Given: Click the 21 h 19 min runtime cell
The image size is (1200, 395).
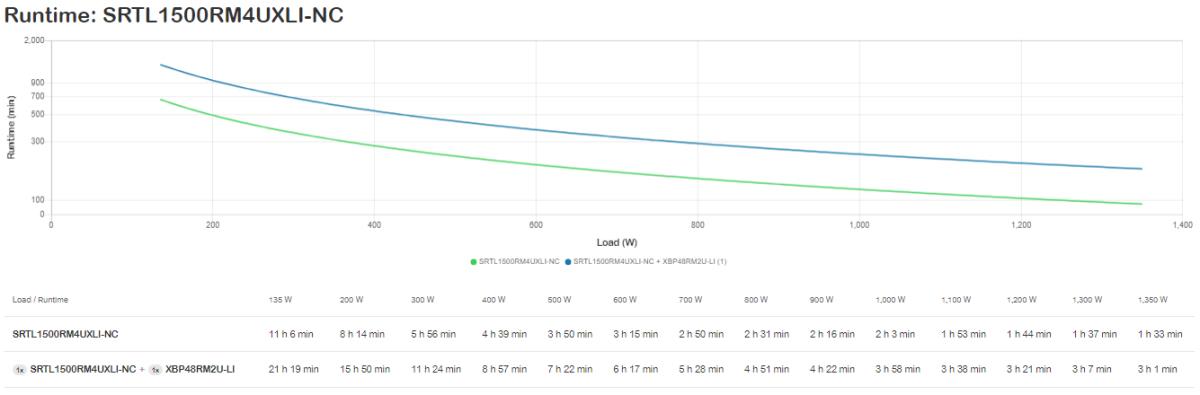Looking at the screenshot, I should pos(294,369).
